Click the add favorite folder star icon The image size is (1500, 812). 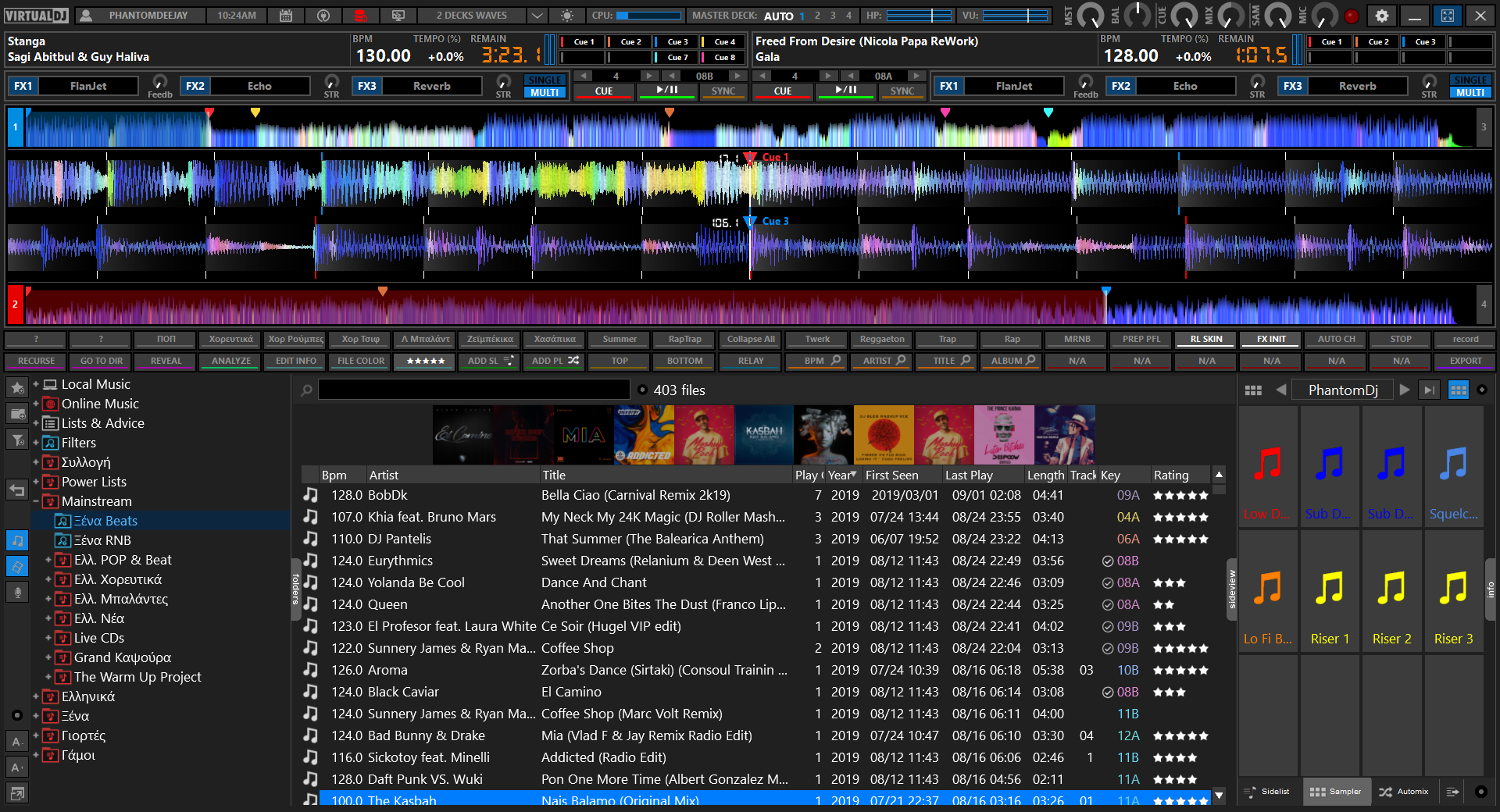[x=17, y=387]
